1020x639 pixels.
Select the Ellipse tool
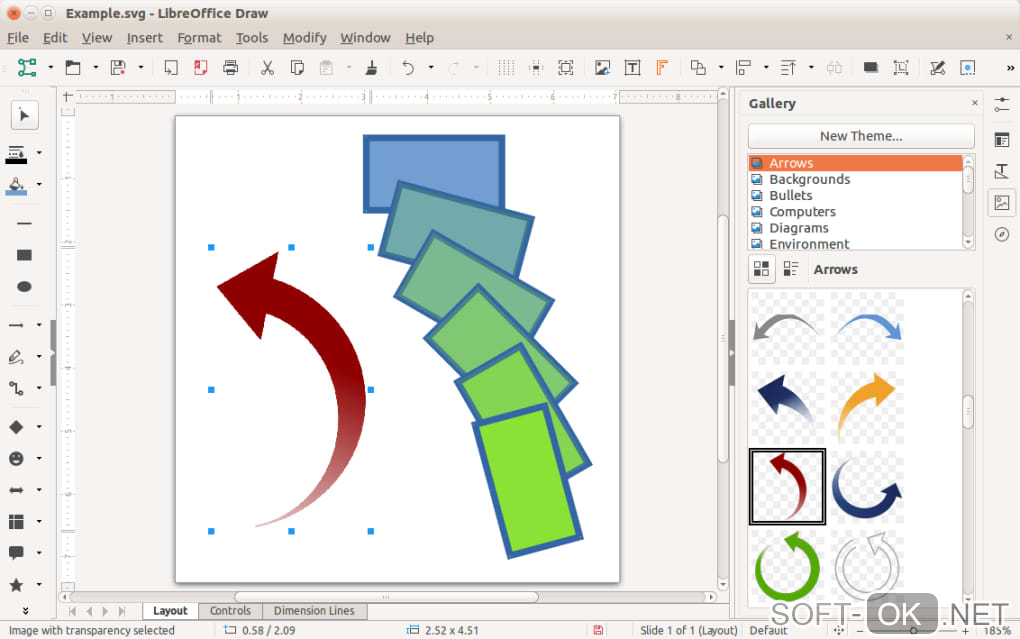pyautogui.click(x=24, y=287)
